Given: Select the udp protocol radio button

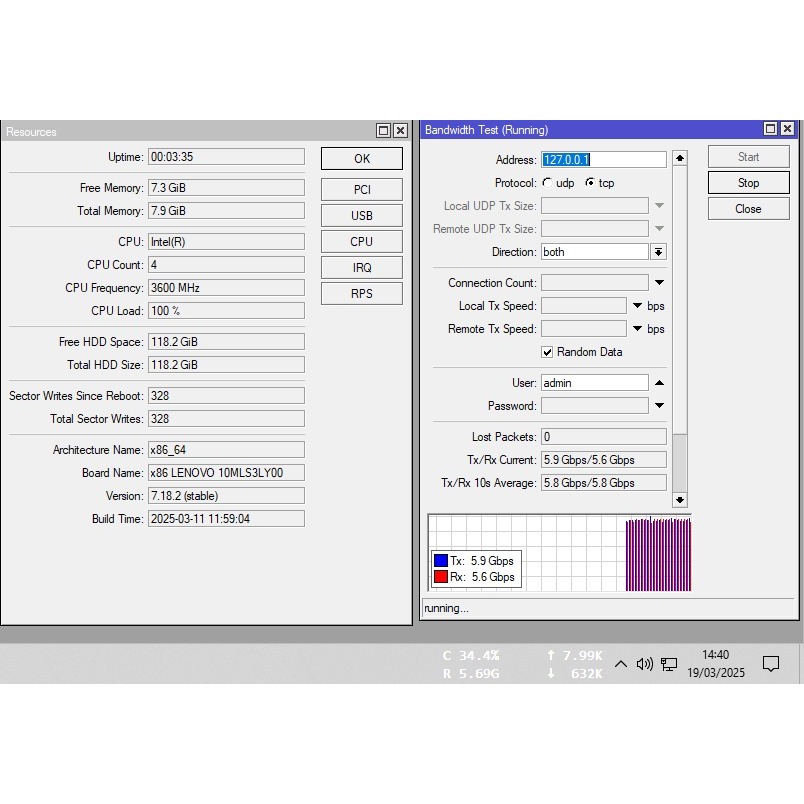Looking at the screenshot, I should click(547, 183).
